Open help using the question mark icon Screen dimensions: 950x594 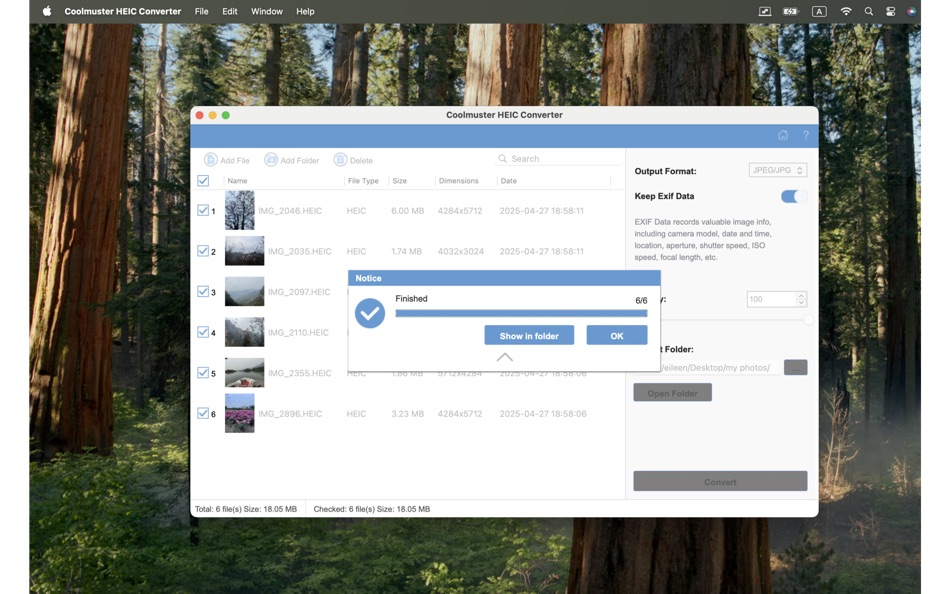[x=805, y=134]
